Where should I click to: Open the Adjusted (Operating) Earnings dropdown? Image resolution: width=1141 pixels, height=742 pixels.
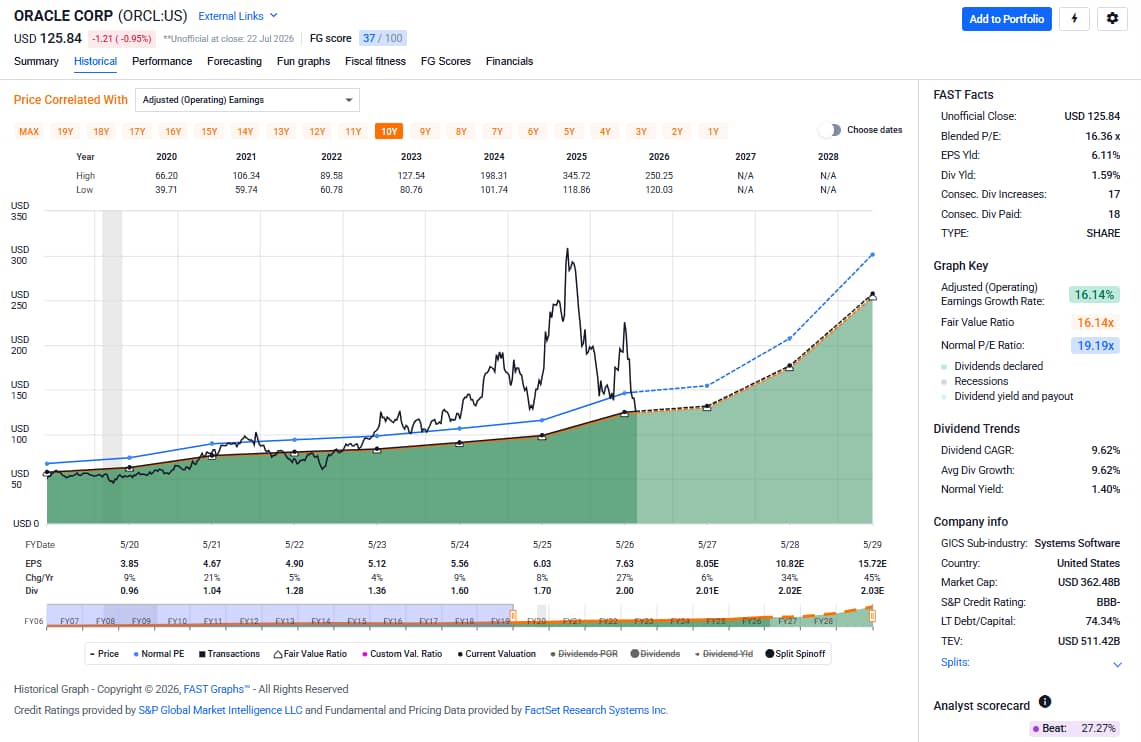247,100
